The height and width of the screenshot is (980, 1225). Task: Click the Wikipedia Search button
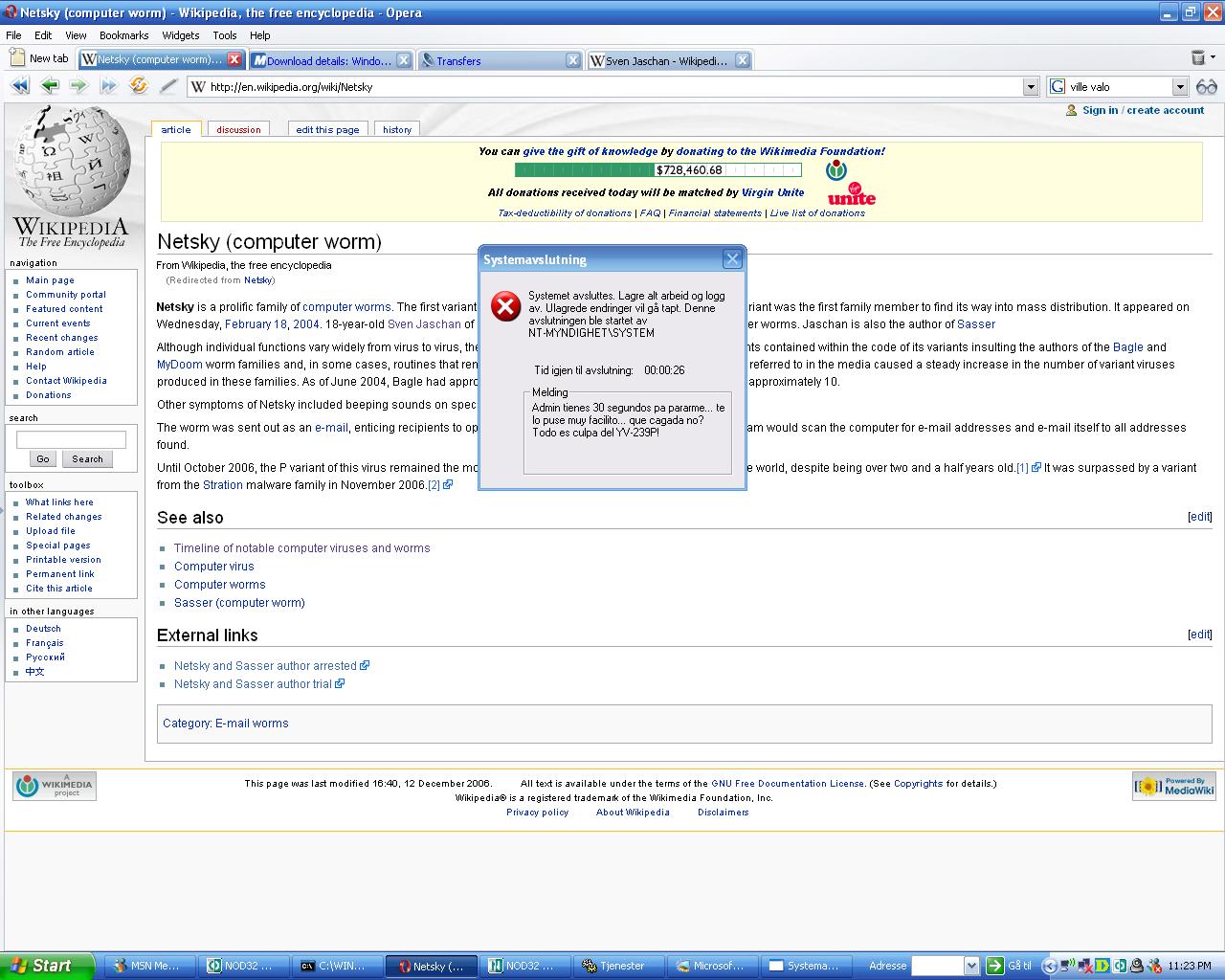87,459
